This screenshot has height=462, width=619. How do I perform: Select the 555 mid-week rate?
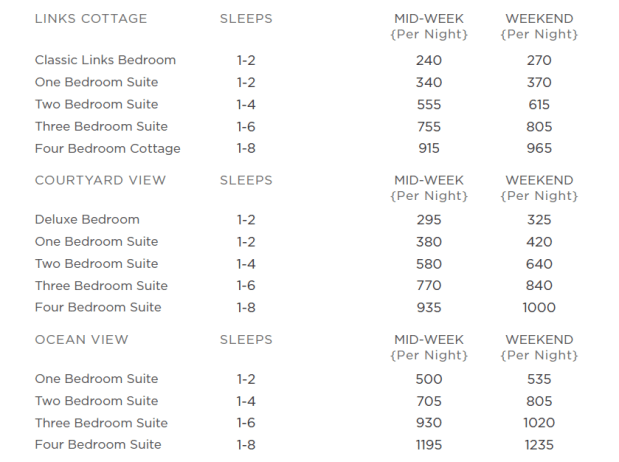coord(429,105)
